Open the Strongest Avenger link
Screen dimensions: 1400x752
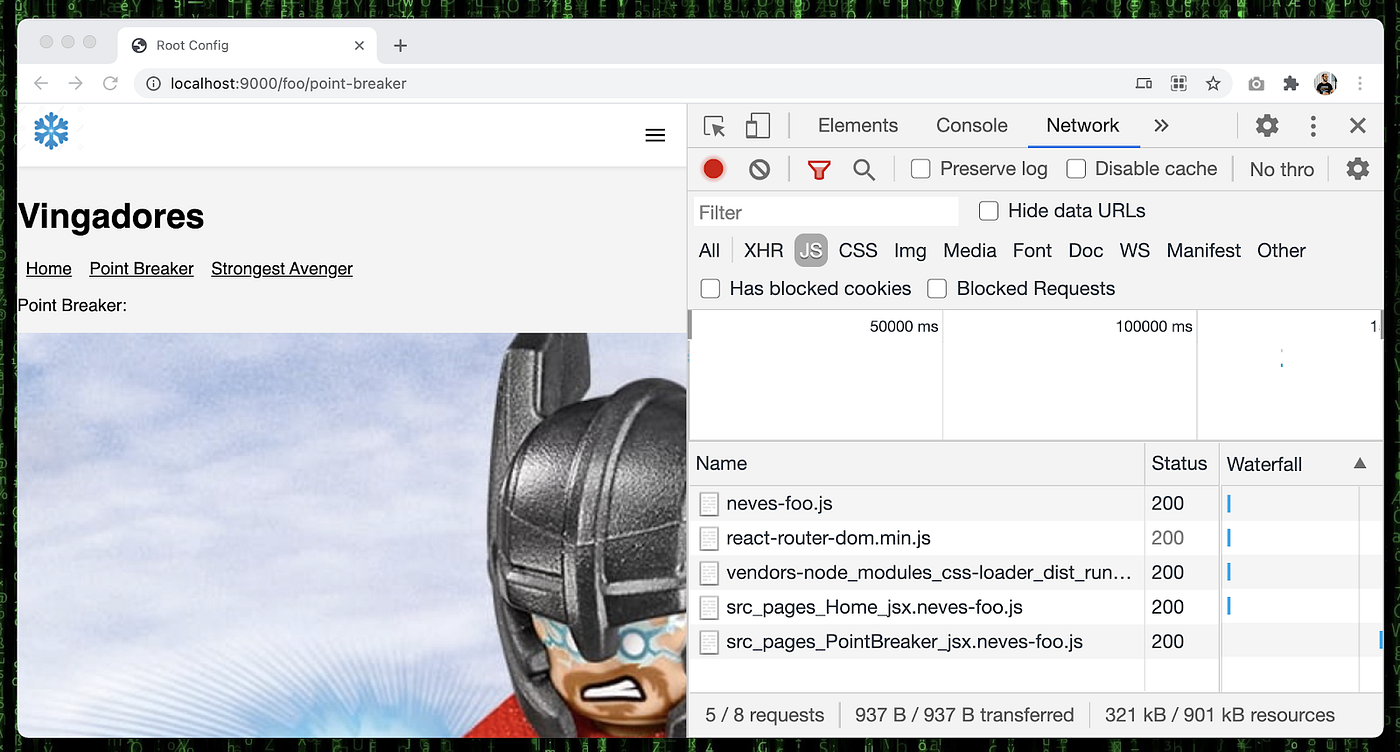point(282,269)
